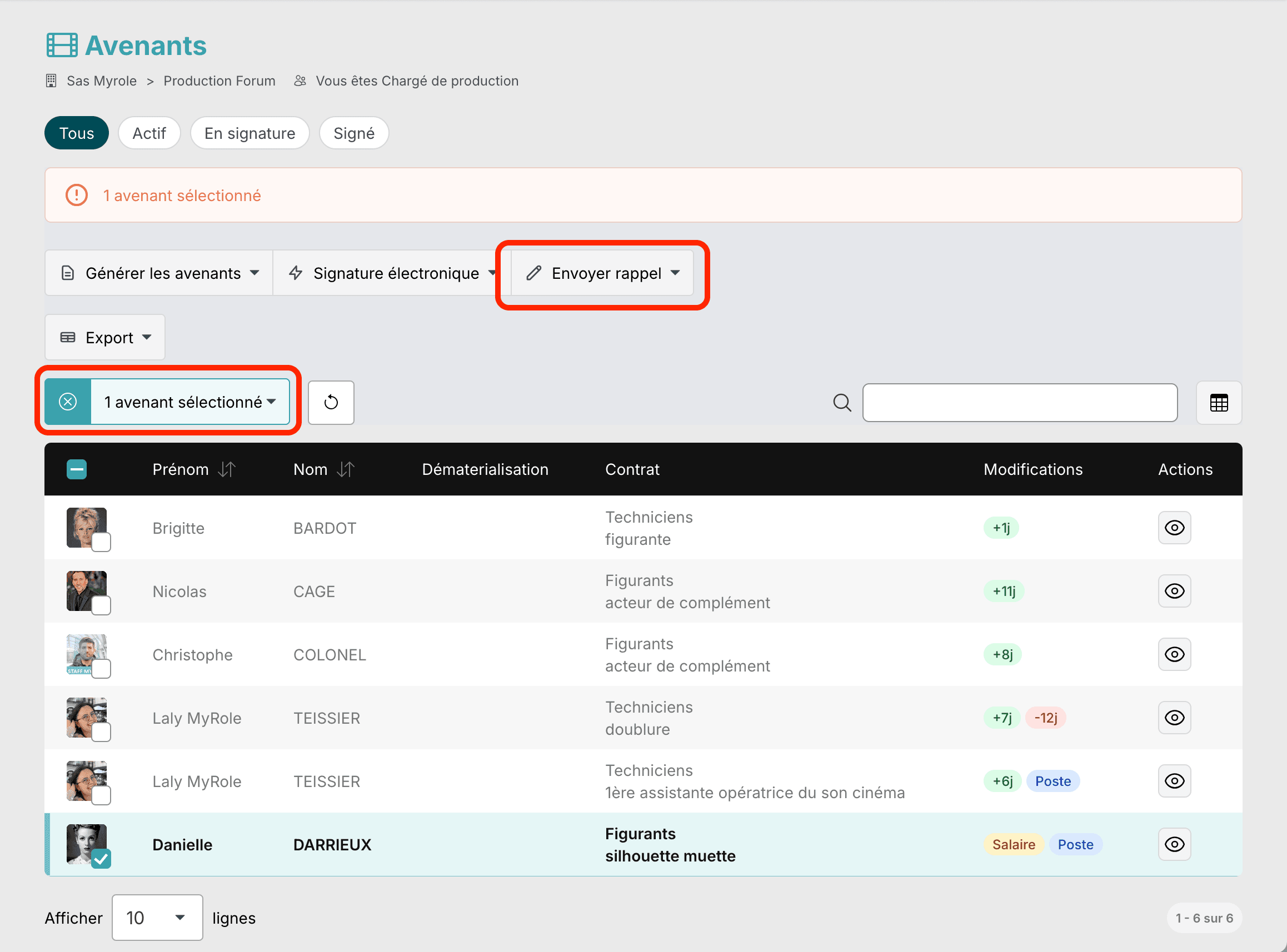Click the users icon beside role text
This screenshot has height=952, width=1287.
point(300,81)
